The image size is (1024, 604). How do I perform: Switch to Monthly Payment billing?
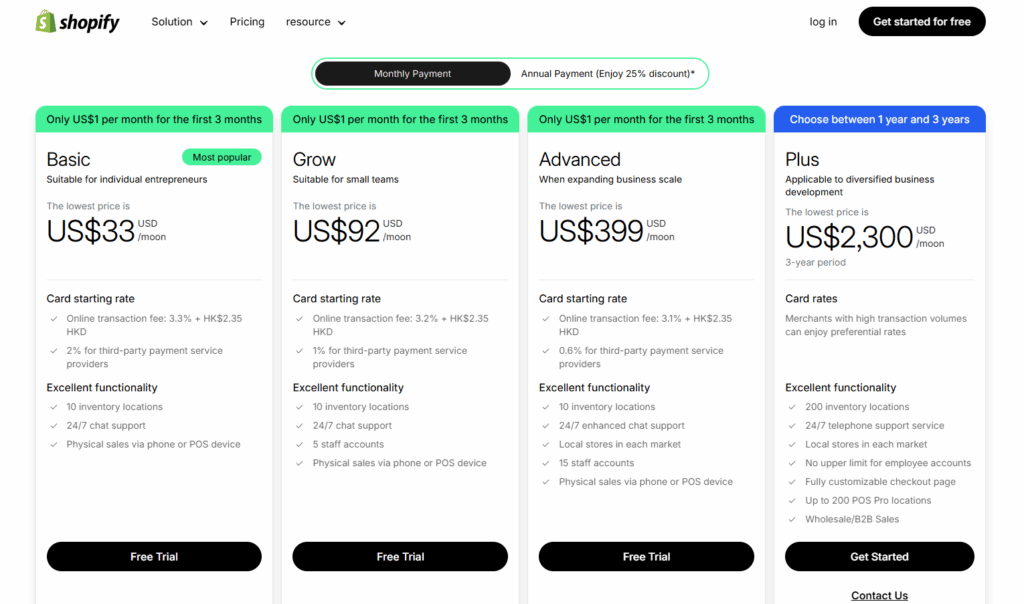412,74
